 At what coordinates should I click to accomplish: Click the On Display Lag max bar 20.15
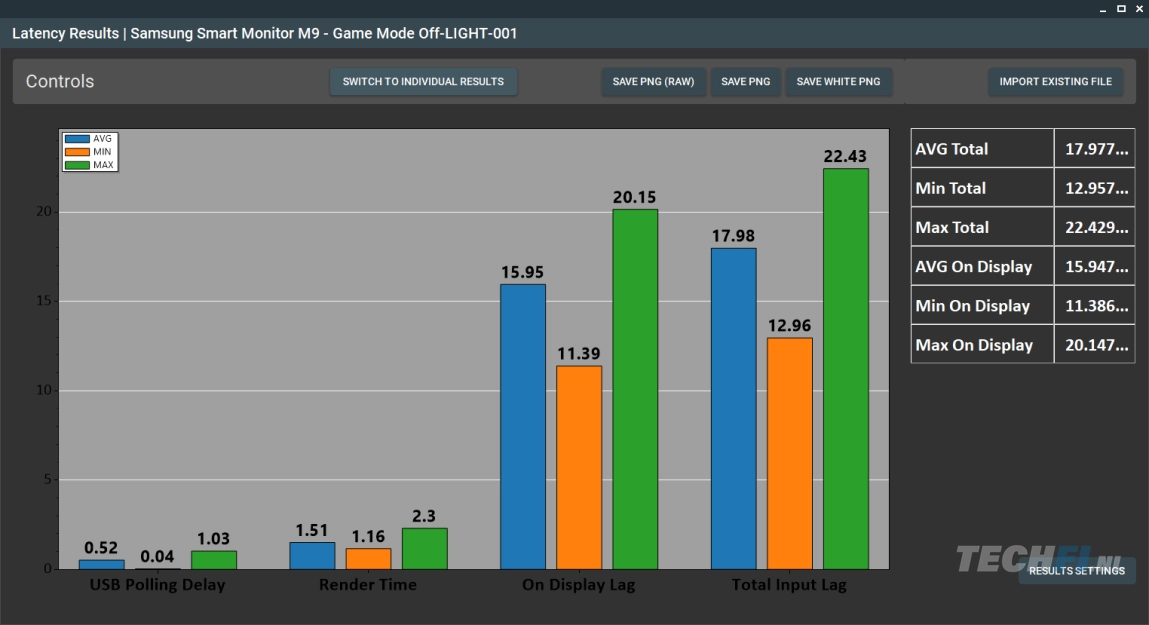tap(635, 389)
